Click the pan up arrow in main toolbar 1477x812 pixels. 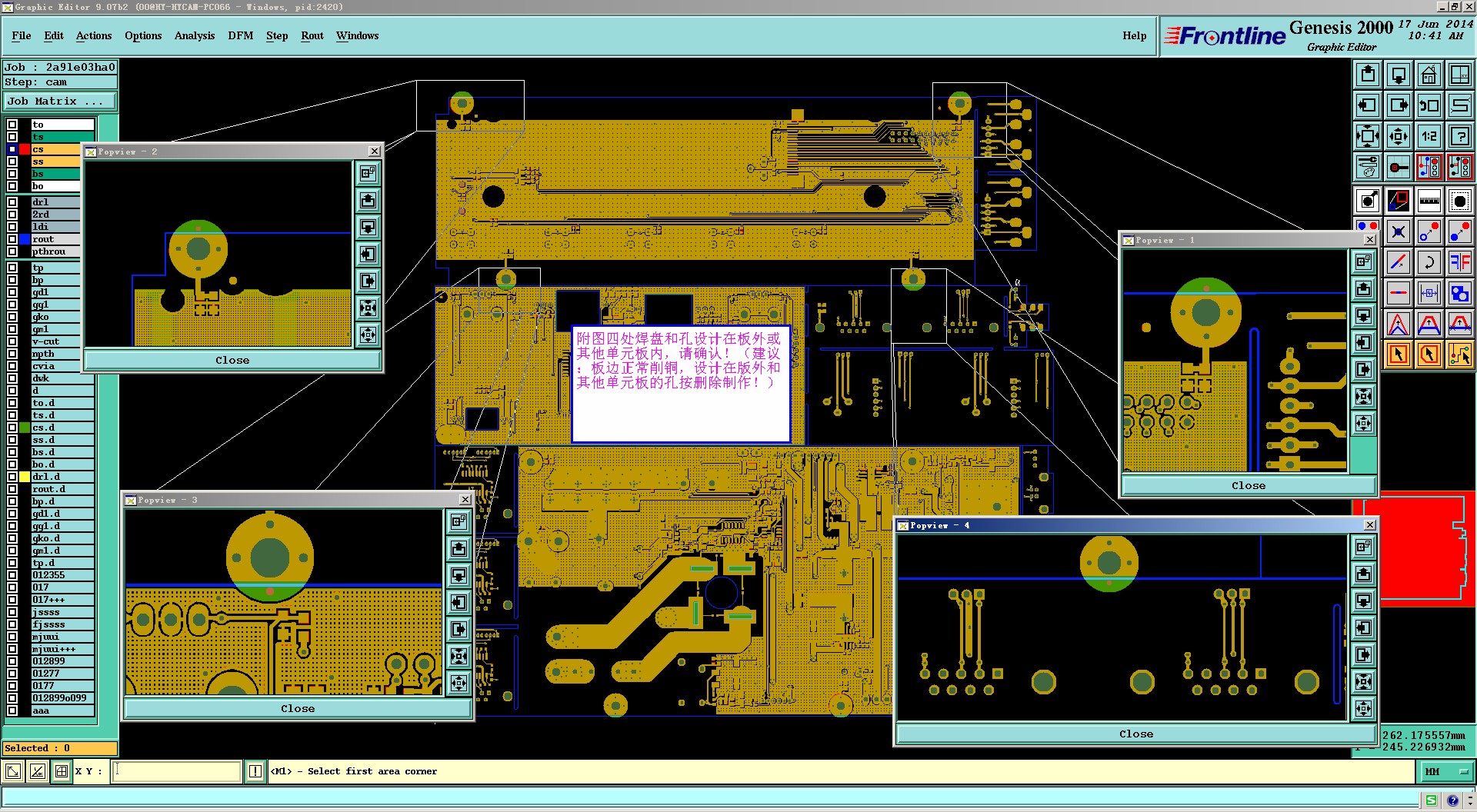(x=1368, y=75)
